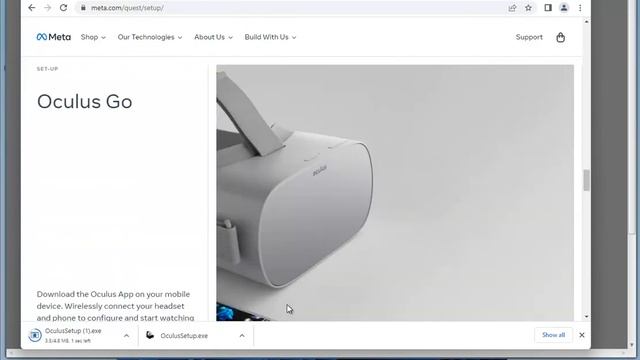Viewport: 640px width, 360px height.
Task: Click the page scrollbar up arrow
Action: (x=587, y=21)
